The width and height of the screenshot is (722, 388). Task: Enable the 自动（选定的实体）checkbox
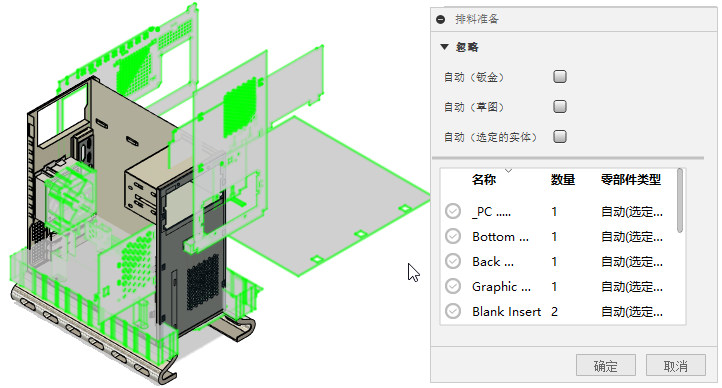(560, 137)
